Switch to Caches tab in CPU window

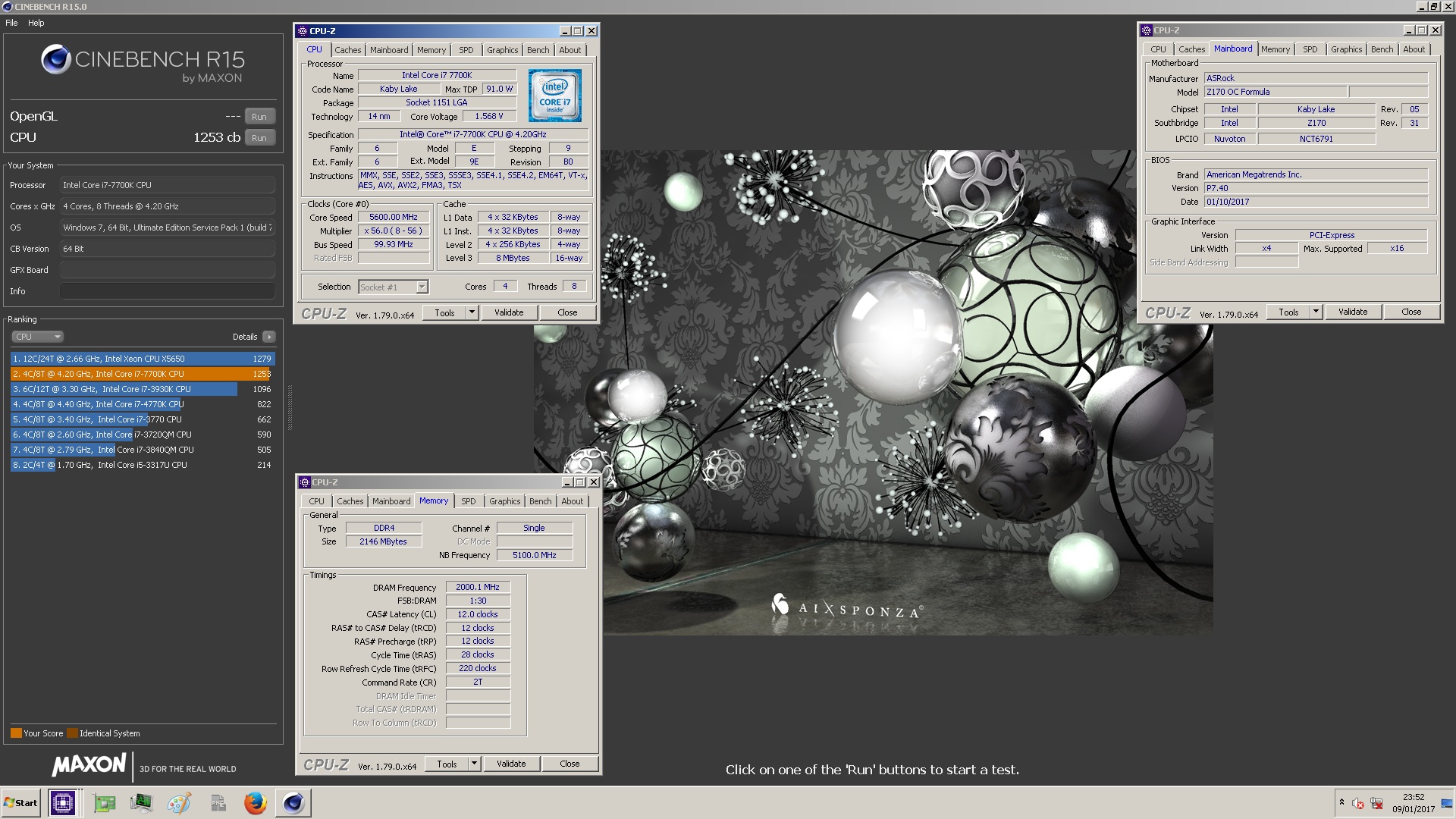tap(348, 50)
